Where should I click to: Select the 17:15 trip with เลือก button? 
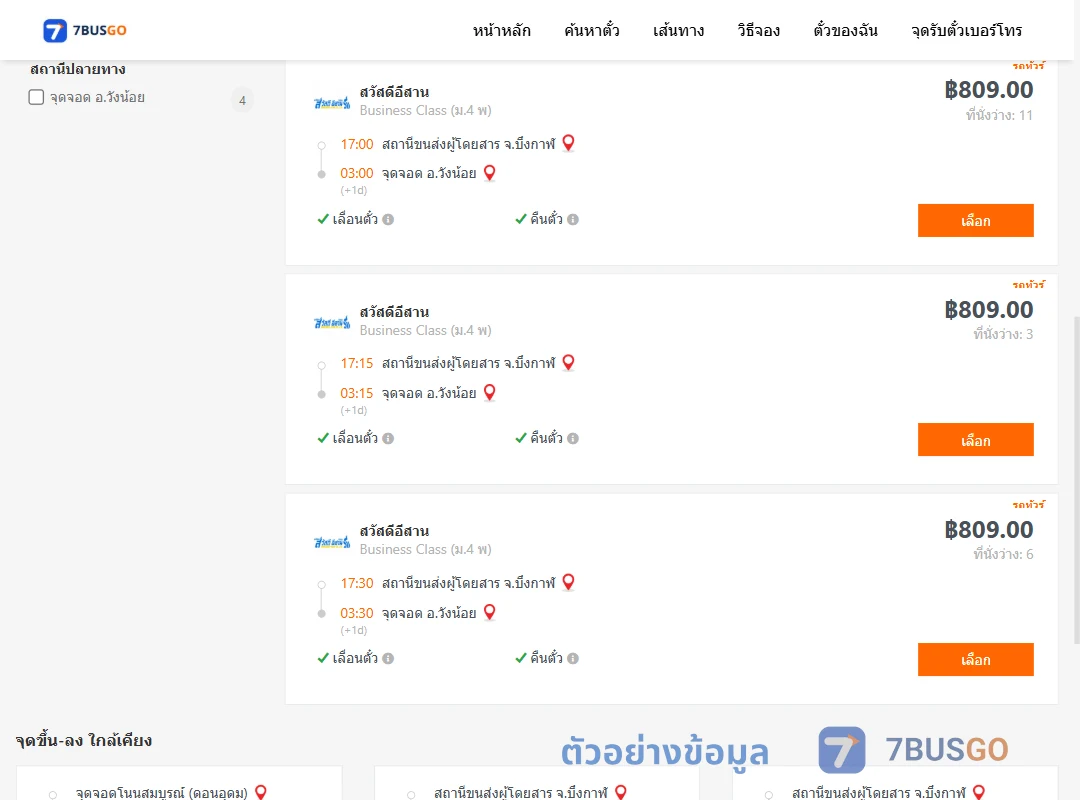(x=975, y=440)
